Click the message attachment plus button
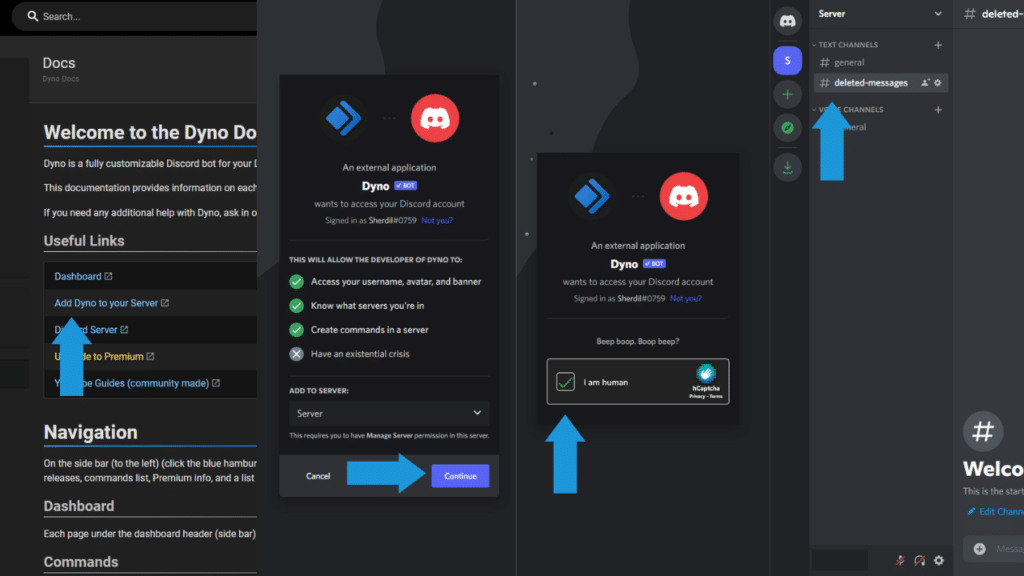This screenshot has height=576, width=1024. pos(980,549)
